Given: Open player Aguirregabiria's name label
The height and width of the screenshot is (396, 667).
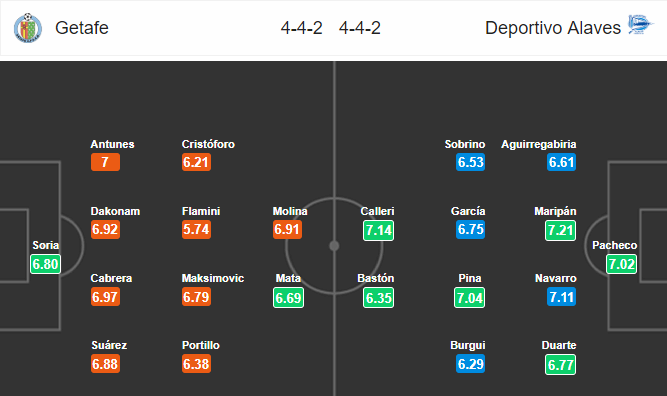Looking at the screenshot, I should [539, 144].
